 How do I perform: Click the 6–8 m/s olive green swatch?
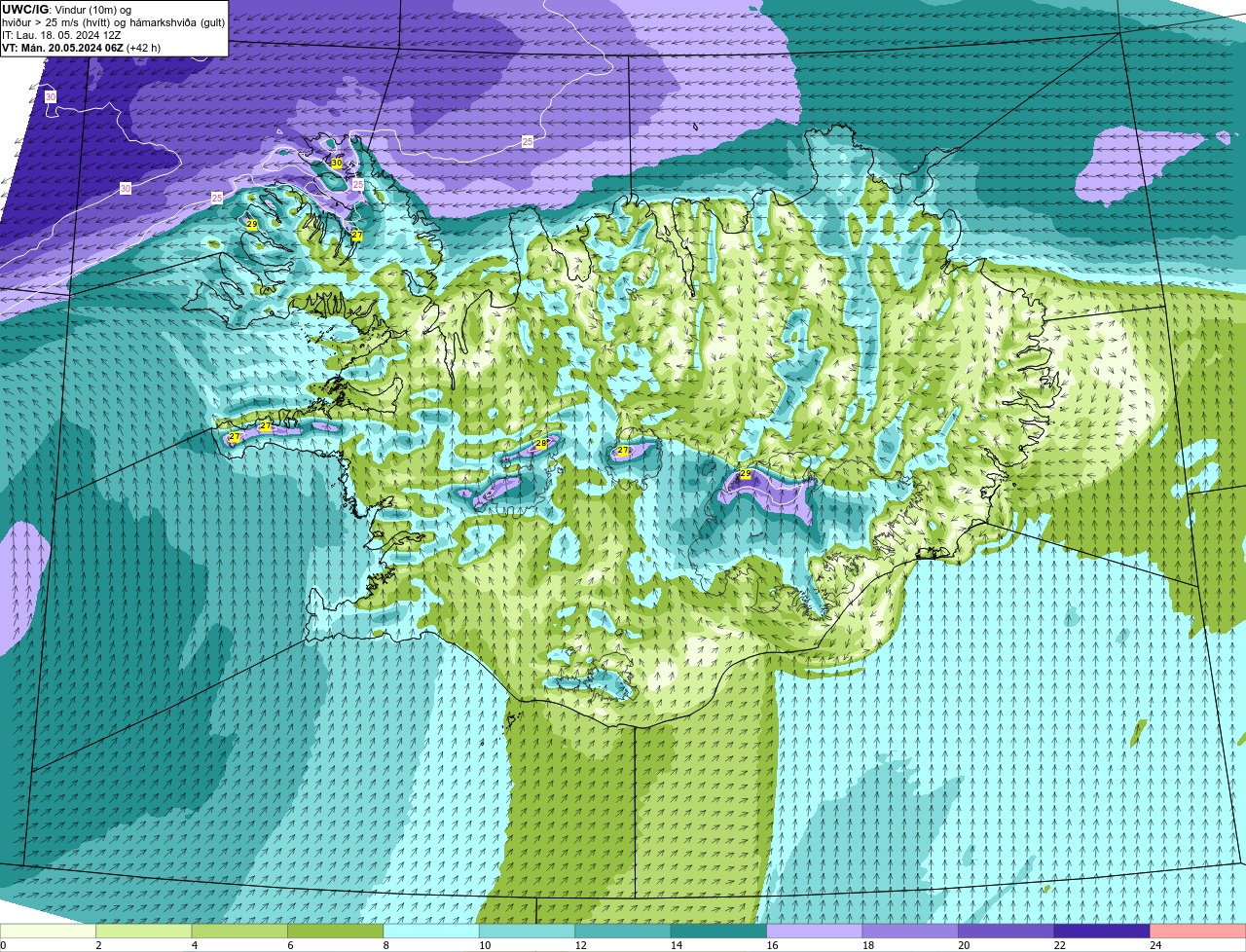336,931
